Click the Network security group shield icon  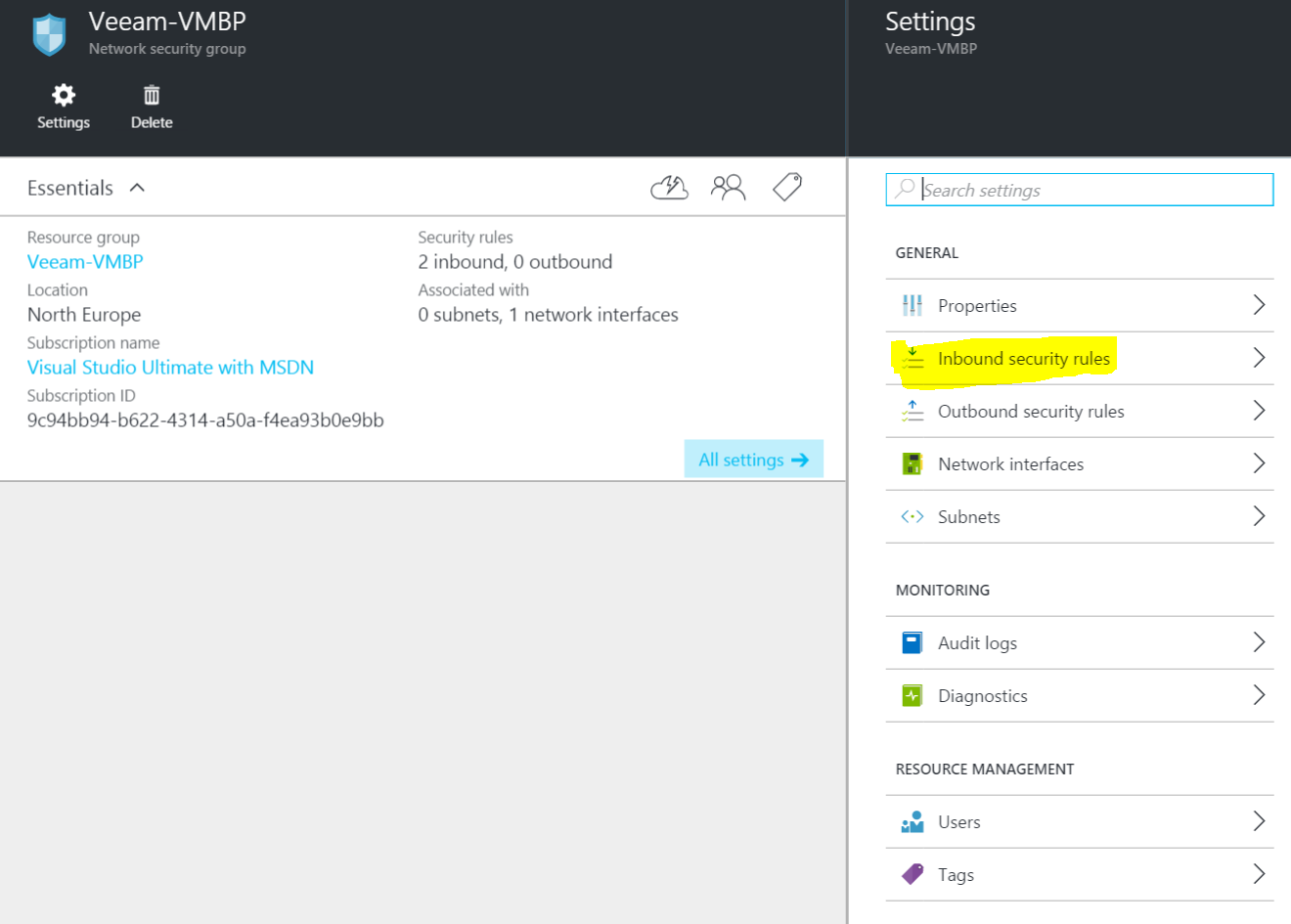pos(49,35)
